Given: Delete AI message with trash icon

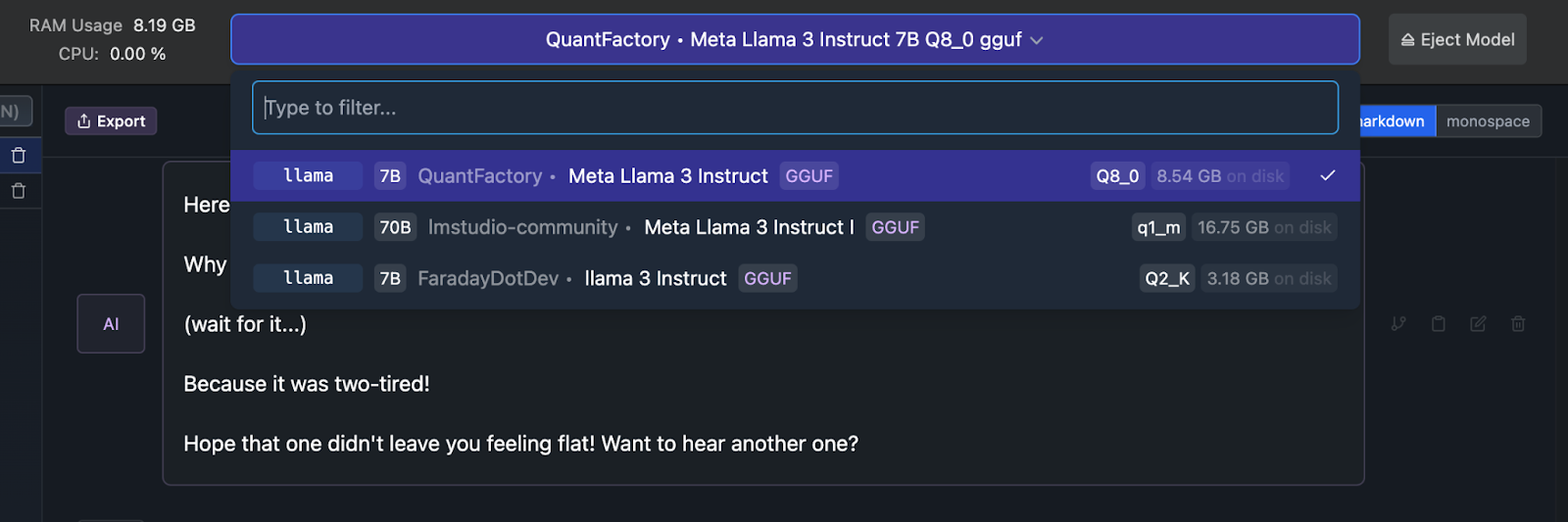Looking at the screenshot, I should [x=1518, y=323].
